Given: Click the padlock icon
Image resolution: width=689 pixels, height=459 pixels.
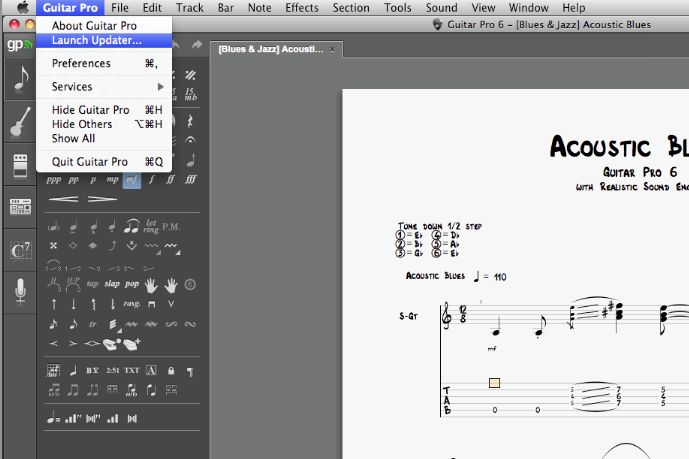Looking at the screenshot, I should [x=171, y=371].
